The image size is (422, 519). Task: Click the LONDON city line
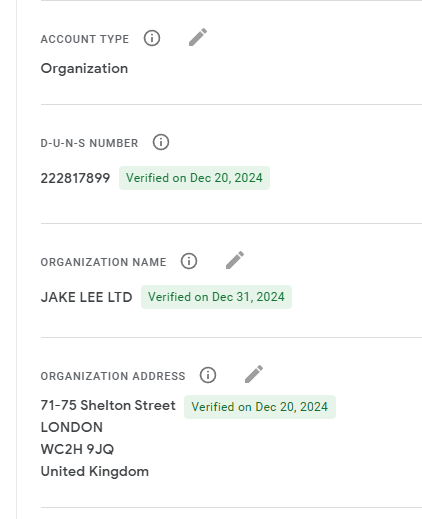72,427
